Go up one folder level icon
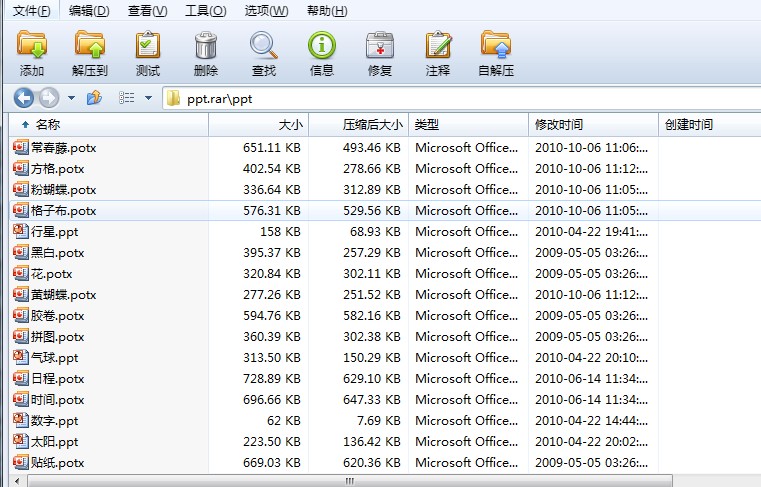Image resolution: width=761 pixels, height=487 pixels. (x=94, y=98)
